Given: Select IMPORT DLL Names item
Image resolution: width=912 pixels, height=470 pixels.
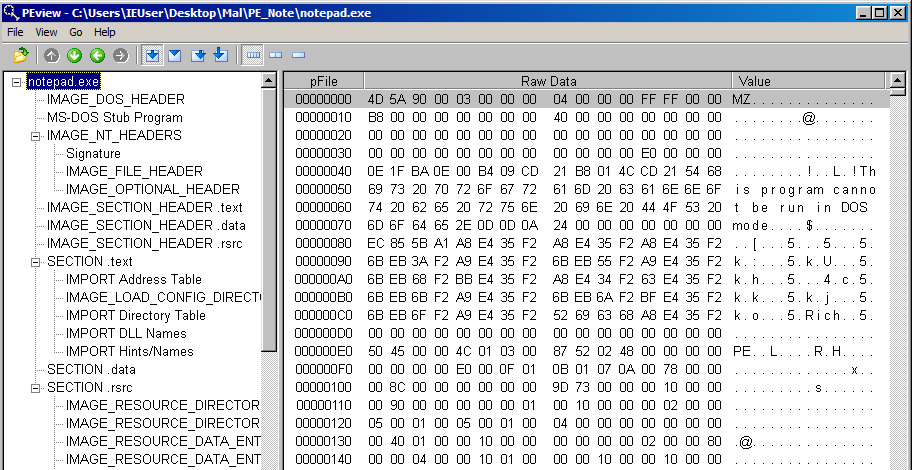Looking at the screenshot, I should tap(126, 334).
